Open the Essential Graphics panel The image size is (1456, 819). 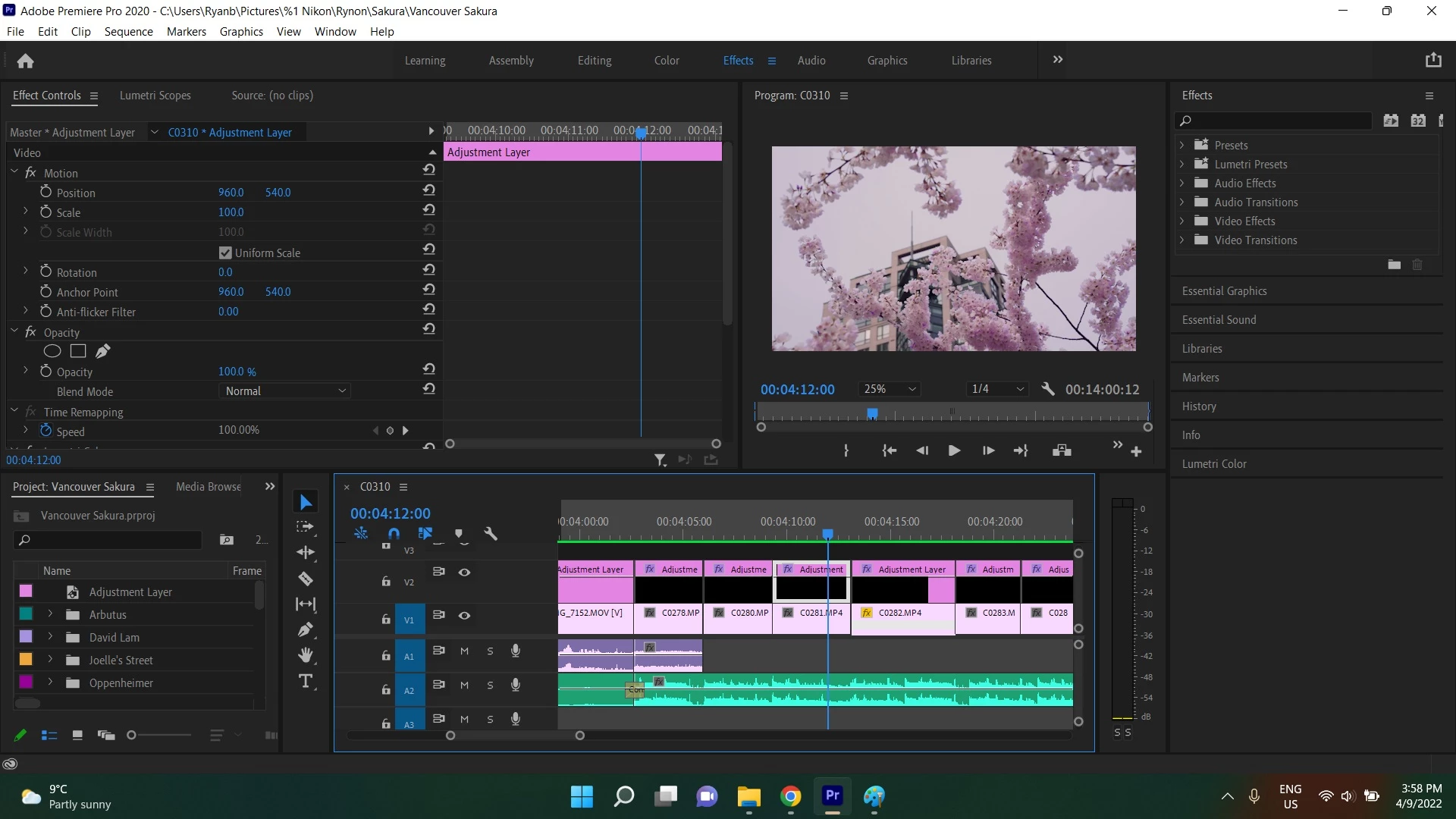[x=1224, y=291]
